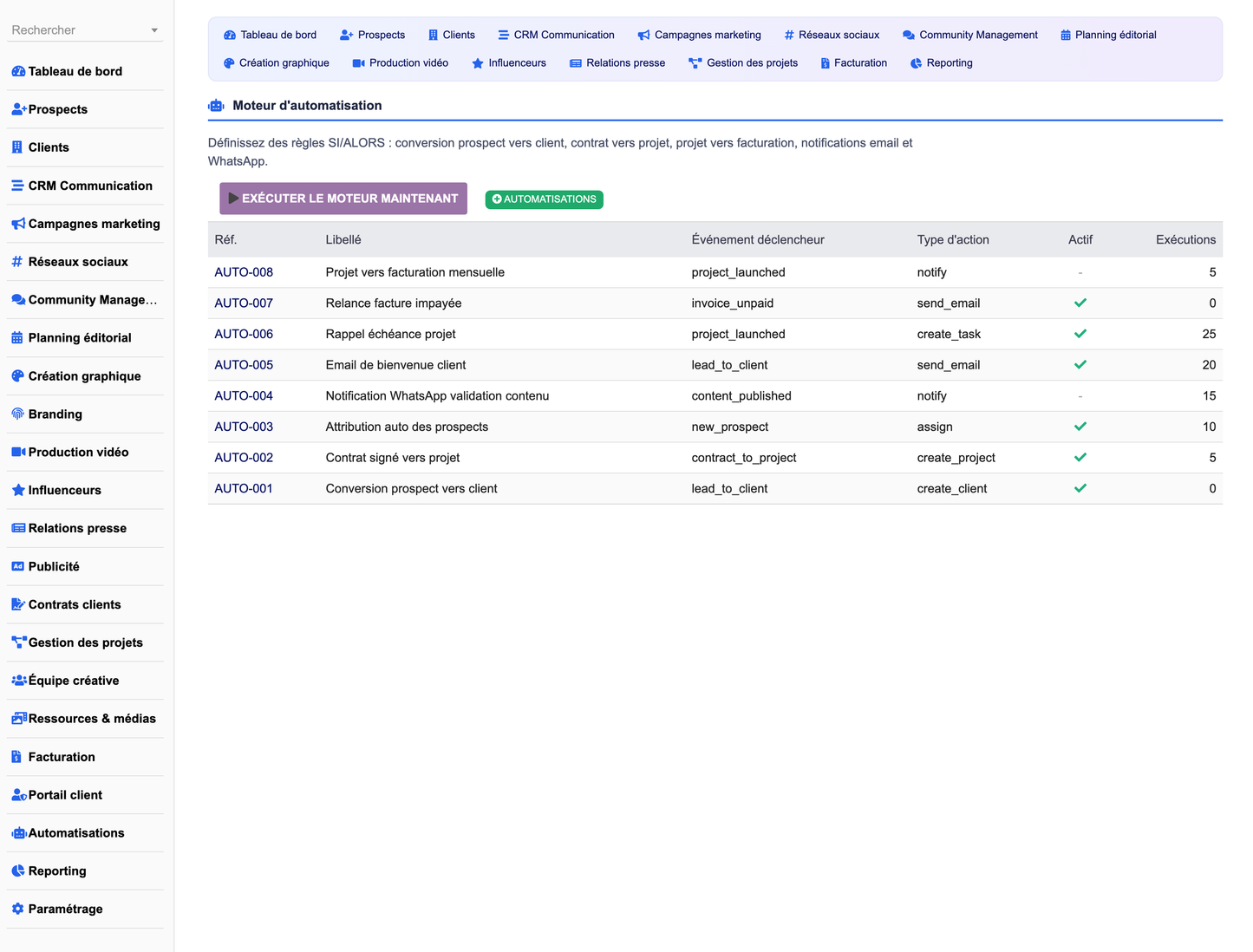Screen dimensions: 1253x952
Task: Open Campagnes marketing in top navigation
Action: point(699,35)
